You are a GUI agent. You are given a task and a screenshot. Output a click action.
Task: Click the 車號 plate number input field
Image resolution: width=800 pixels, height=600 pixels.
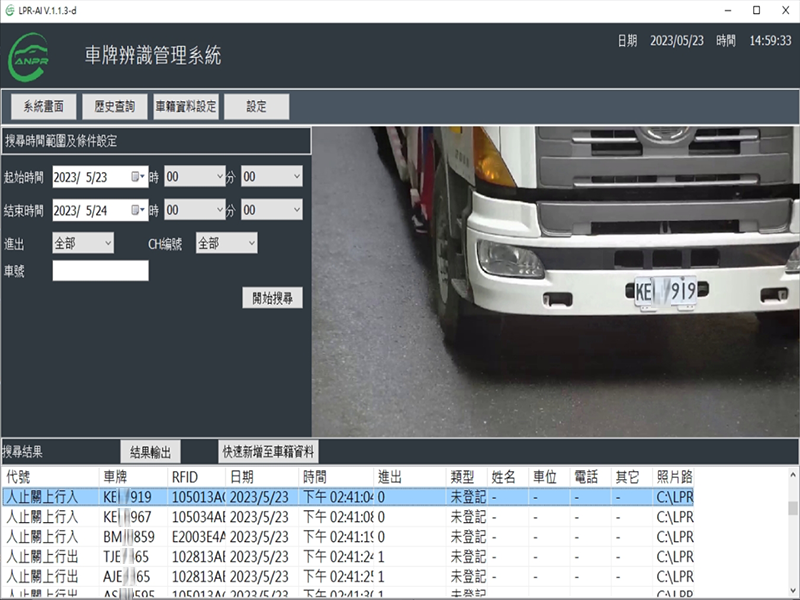[100, 271]
